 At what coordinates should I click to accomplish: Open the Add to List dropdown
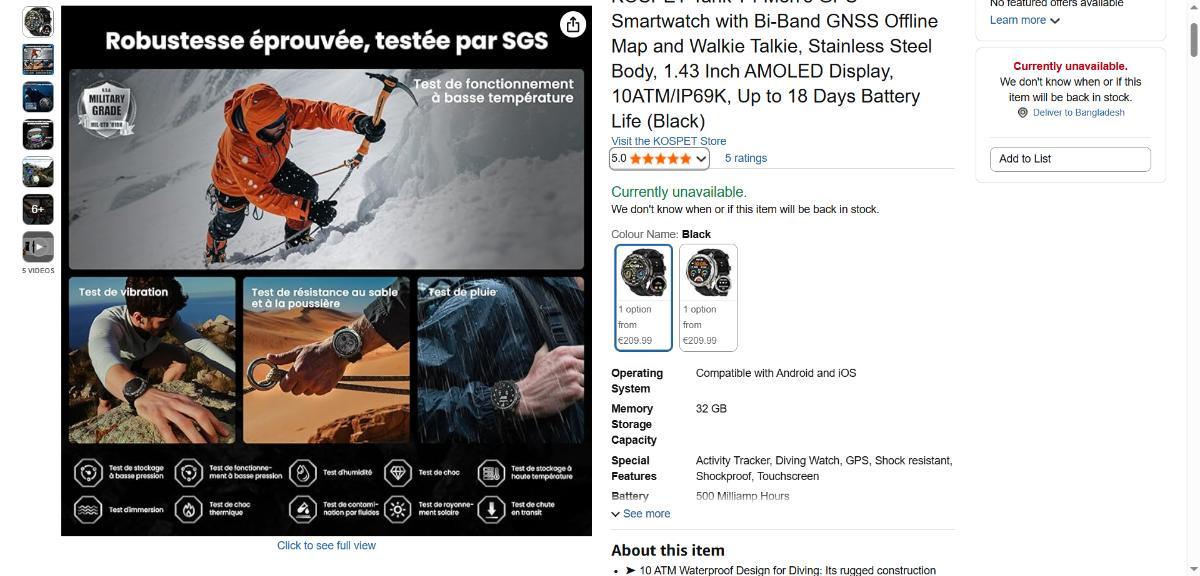1070,159
